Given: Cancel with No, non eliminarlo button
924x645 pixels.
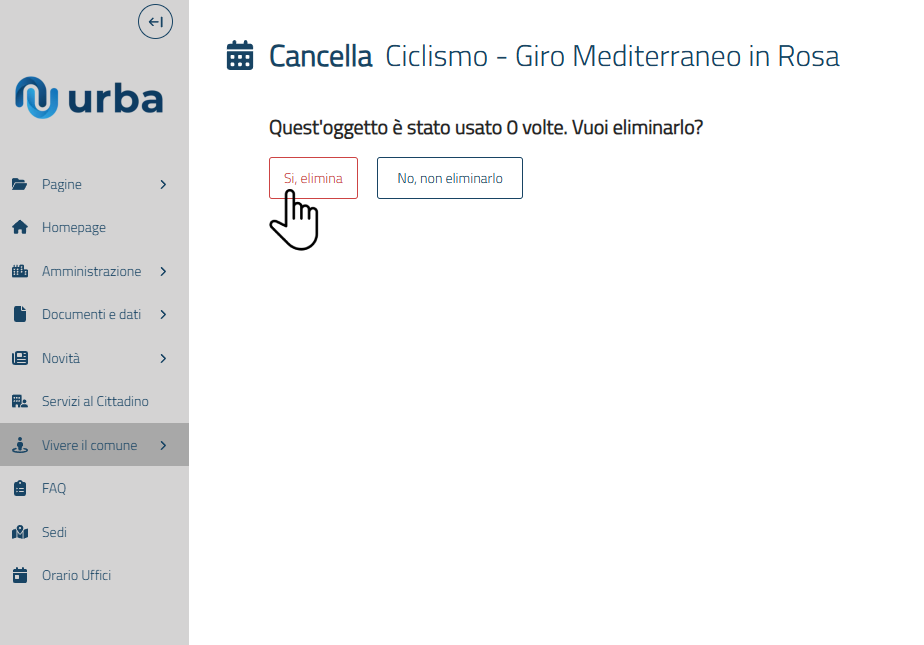Looking at the screenshot, I should [x=449, y=178].
